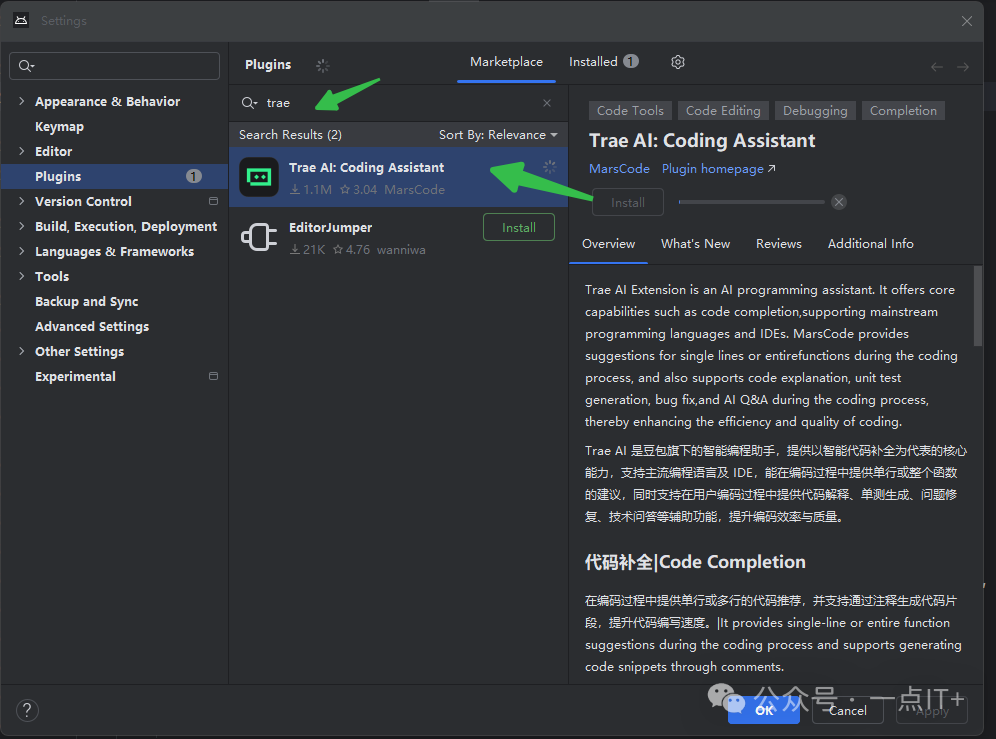Click the Code Tools tag

coord(630,111)
